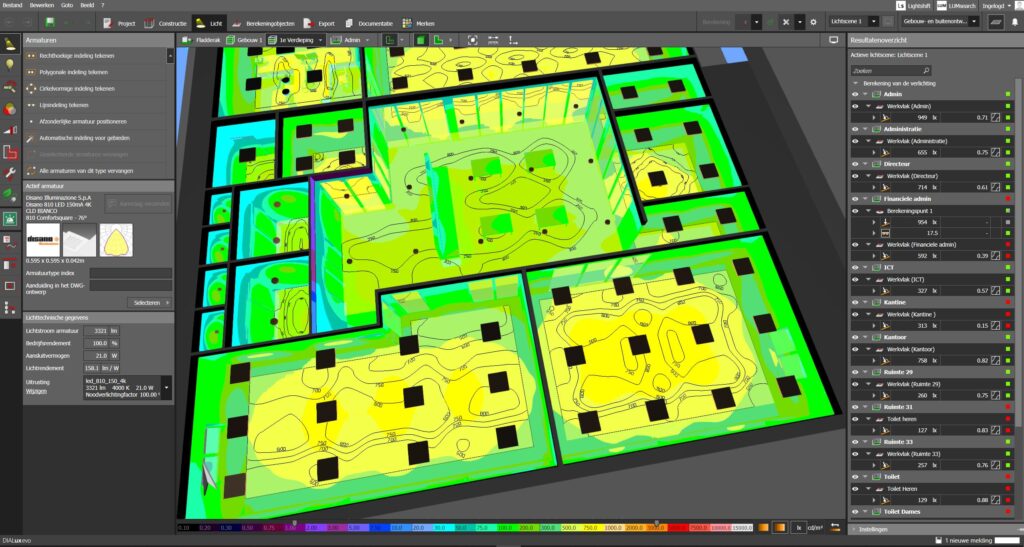
Task: Click the X cancel calculation icon
Action: (786, 22)
